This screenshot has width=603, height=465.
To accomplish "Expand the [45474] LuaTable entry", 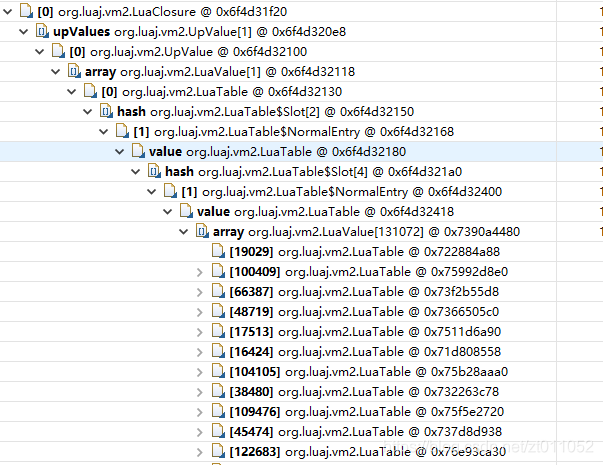I will click(200, 432).
